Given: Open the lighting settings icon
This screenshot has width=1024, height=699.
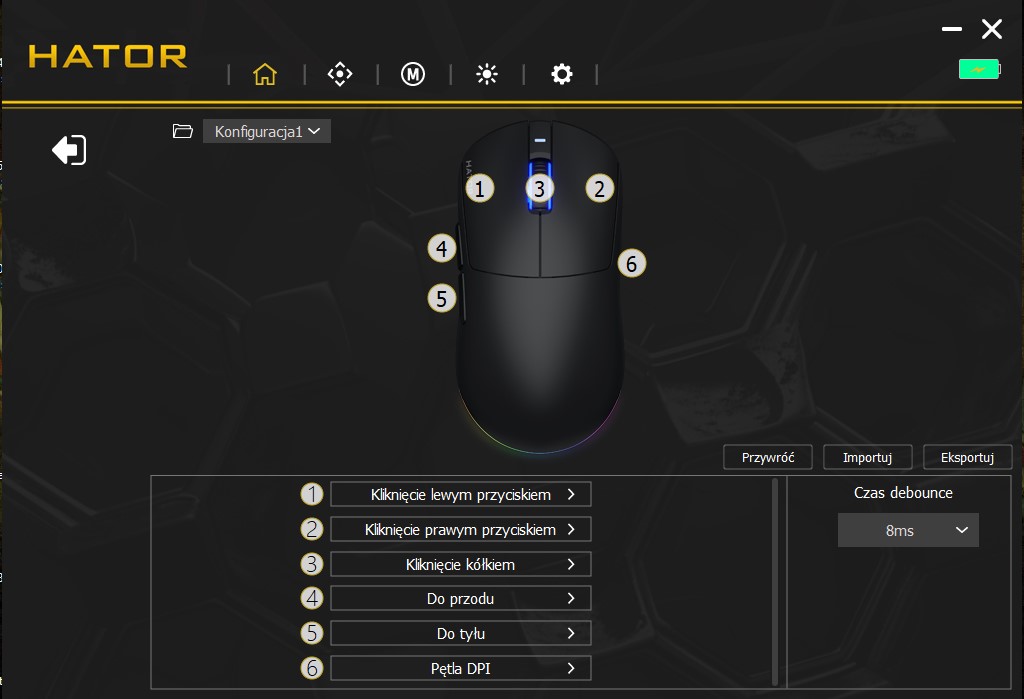Looking at the screenshot, I should (487, 75).
